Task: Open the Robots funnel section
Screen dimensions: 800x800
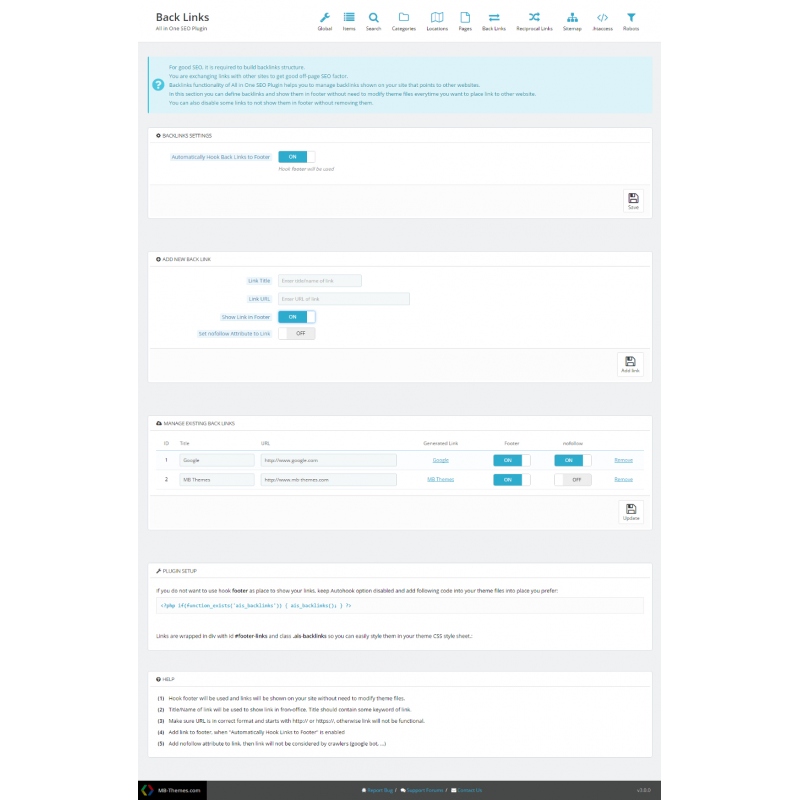Action: coord(631,20)
